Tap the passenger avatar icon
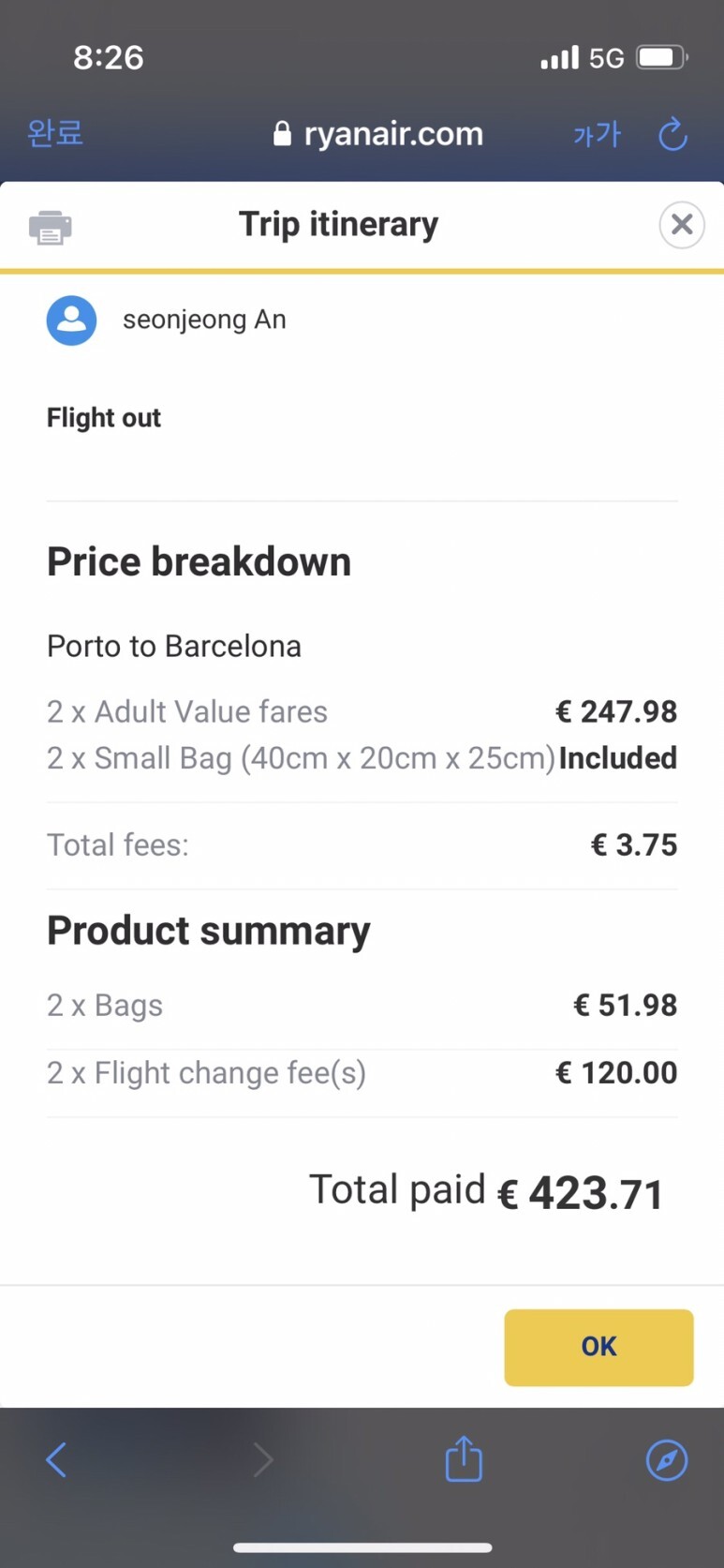The width and height of the screenshot is (724, 1568). (x=72, y=321)
